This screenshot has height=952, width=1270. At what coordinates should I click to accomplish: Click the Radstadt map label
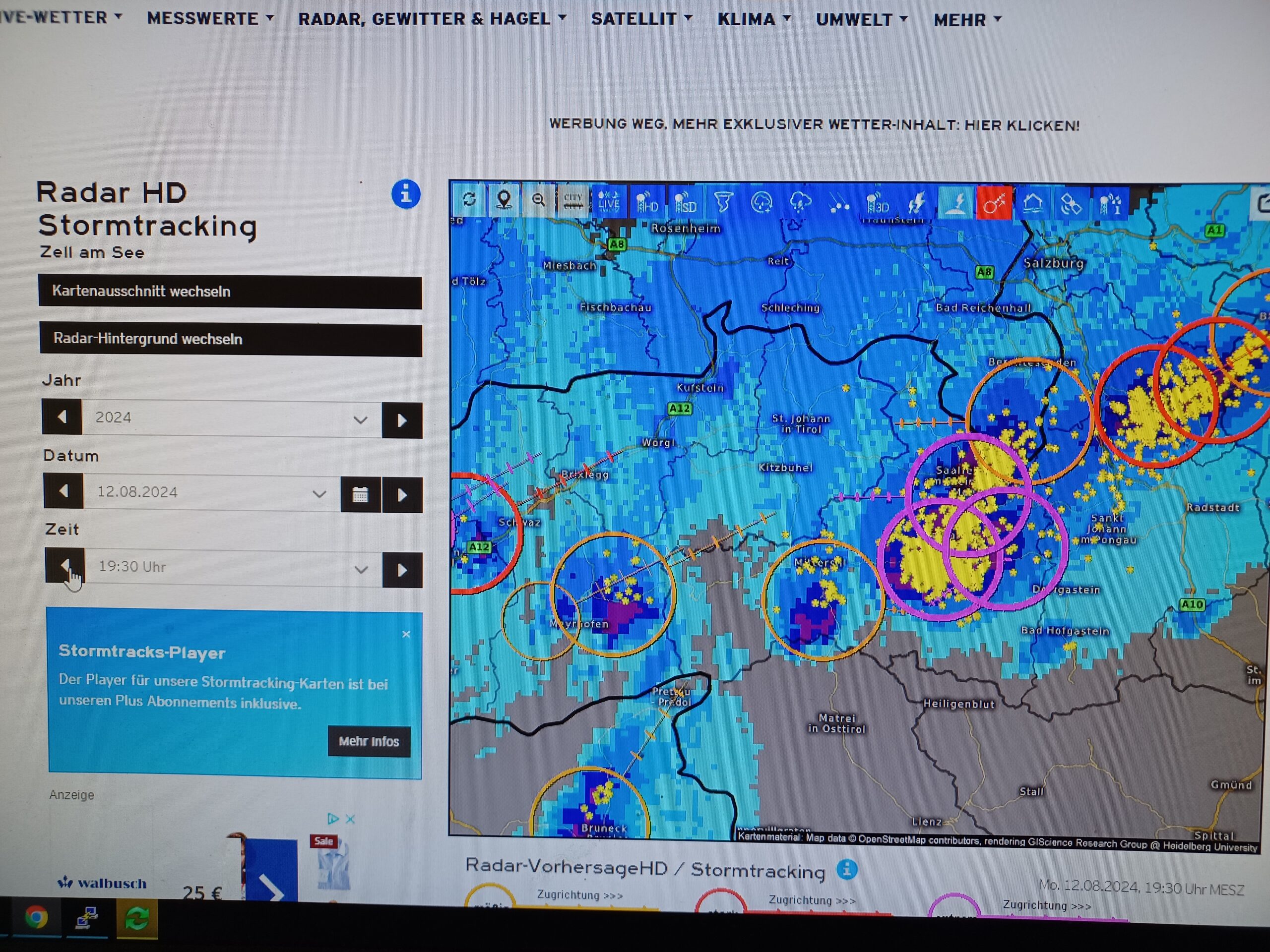point(1213,507)
